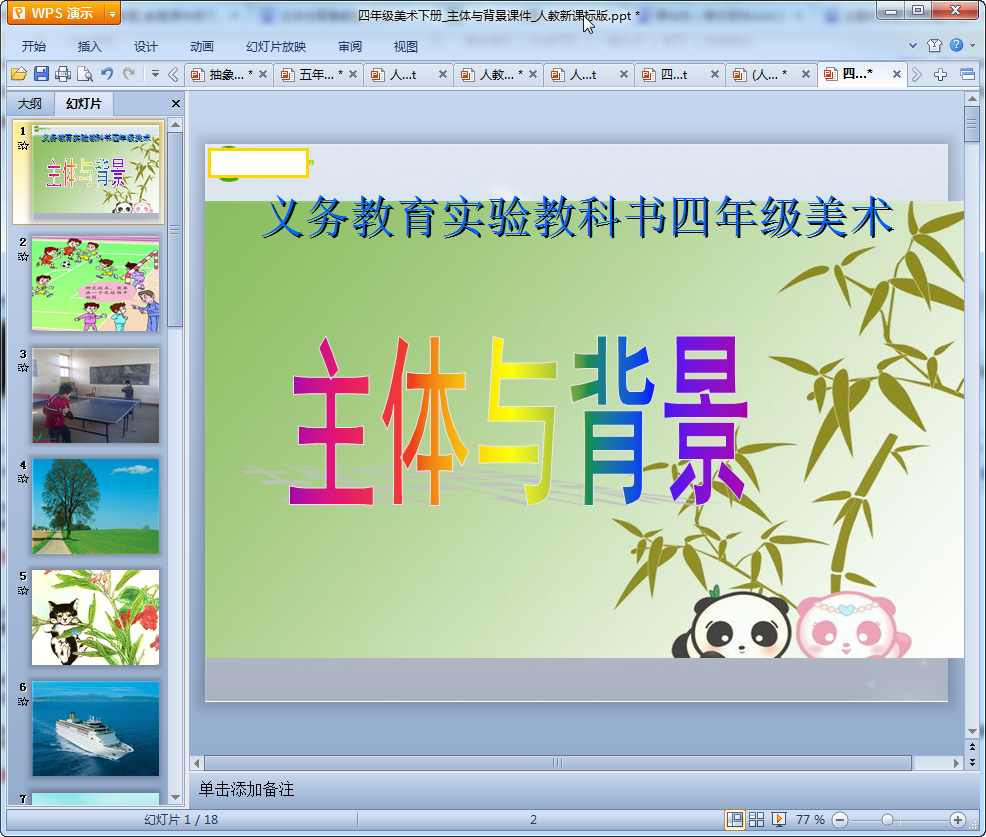Open help with the question mark icon
Viewport: 986px width, 837px height.
(x=956, y=45)
